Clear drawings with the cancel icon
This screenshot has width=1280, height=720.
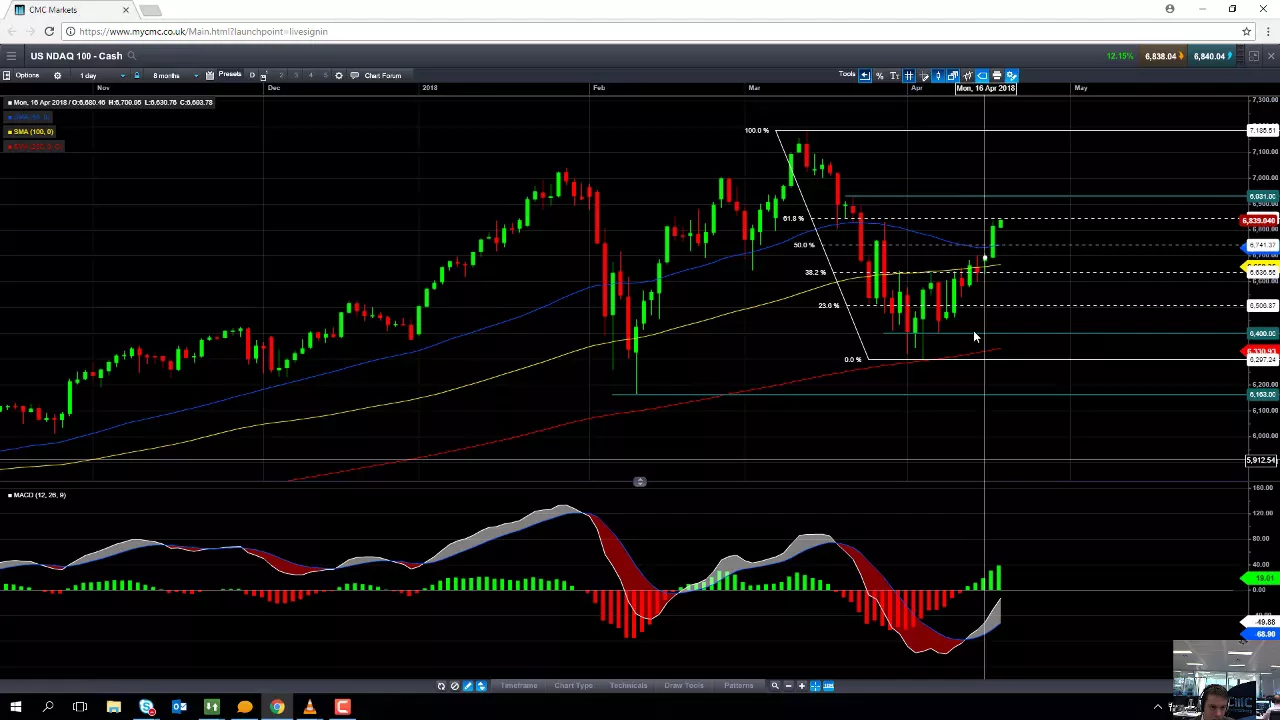pyautogui.click(x=454, y=686)
